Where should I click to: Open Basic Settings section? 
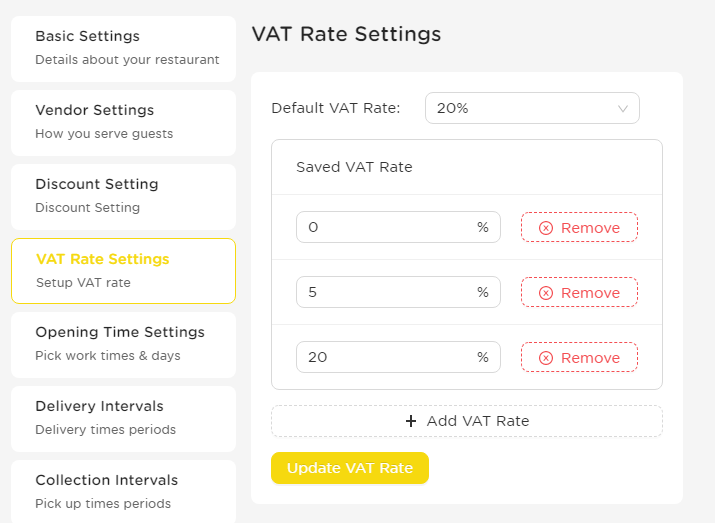(x=123, y=49)
